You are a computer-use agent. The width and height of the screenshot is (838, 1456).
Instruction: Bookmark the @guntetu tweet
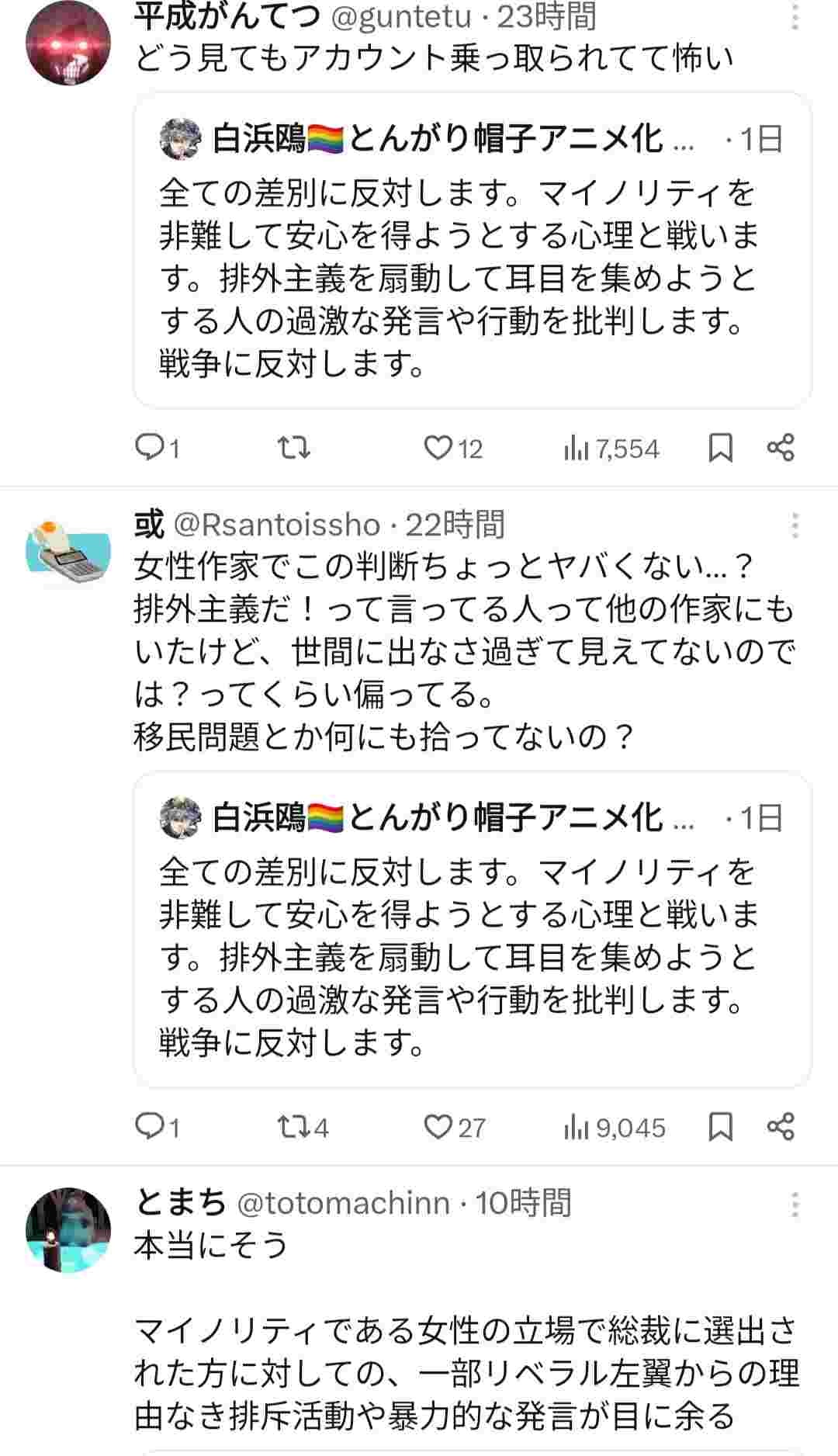(721, 447)
